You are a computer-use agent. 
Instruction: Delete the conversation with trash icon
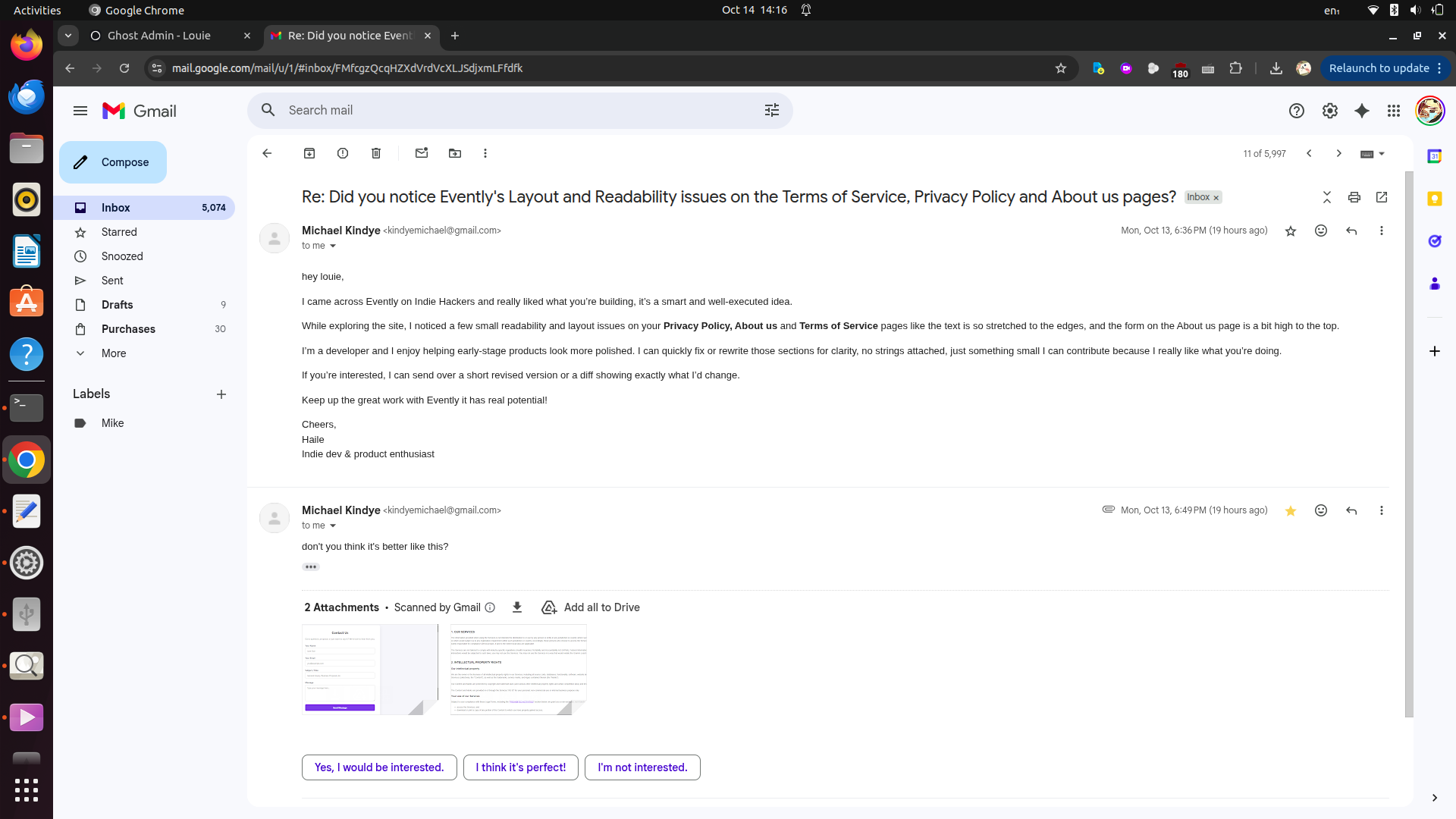376,153
